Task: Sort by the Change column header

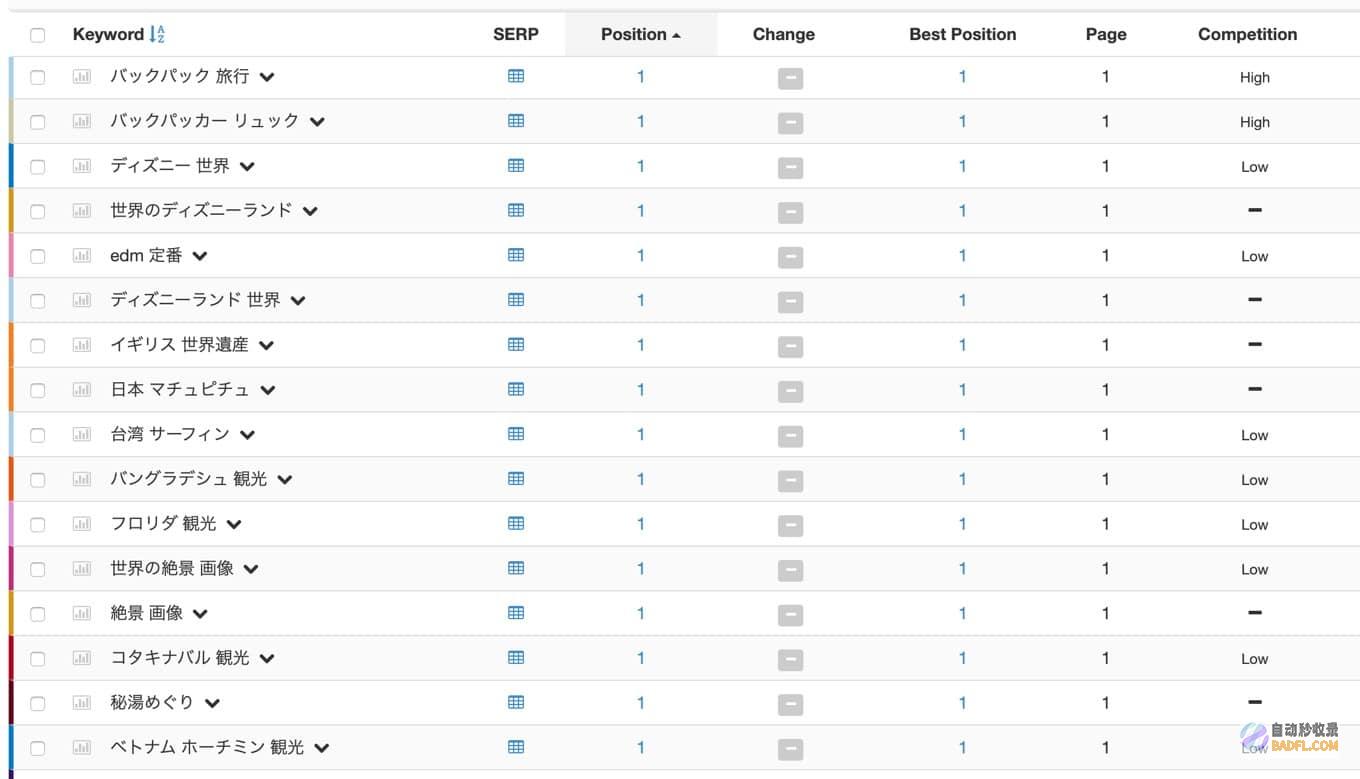Action: [784, 34]
